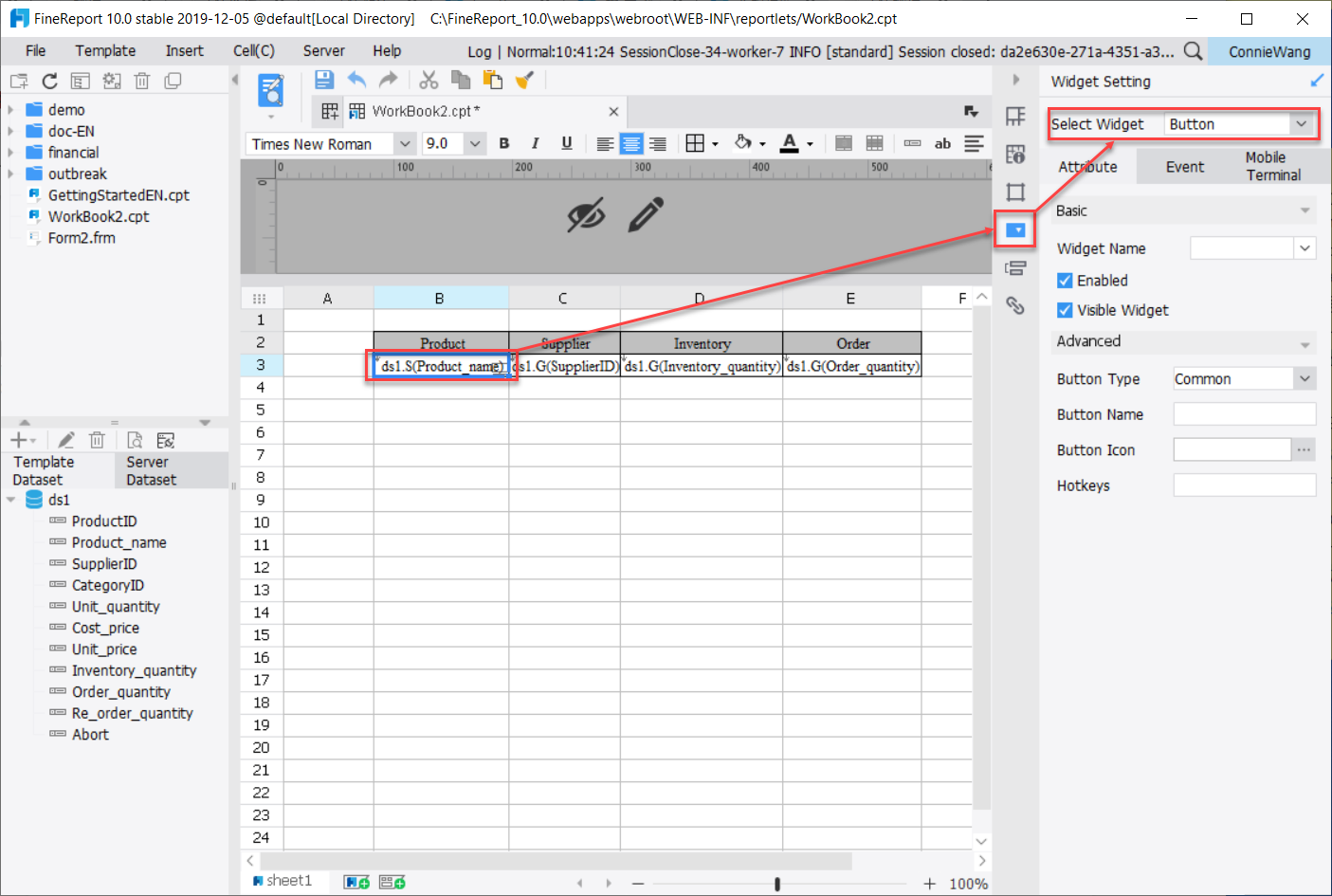Open the Template menu
Viewport: 1332px width, 896px height.
(x=104, y=50)
